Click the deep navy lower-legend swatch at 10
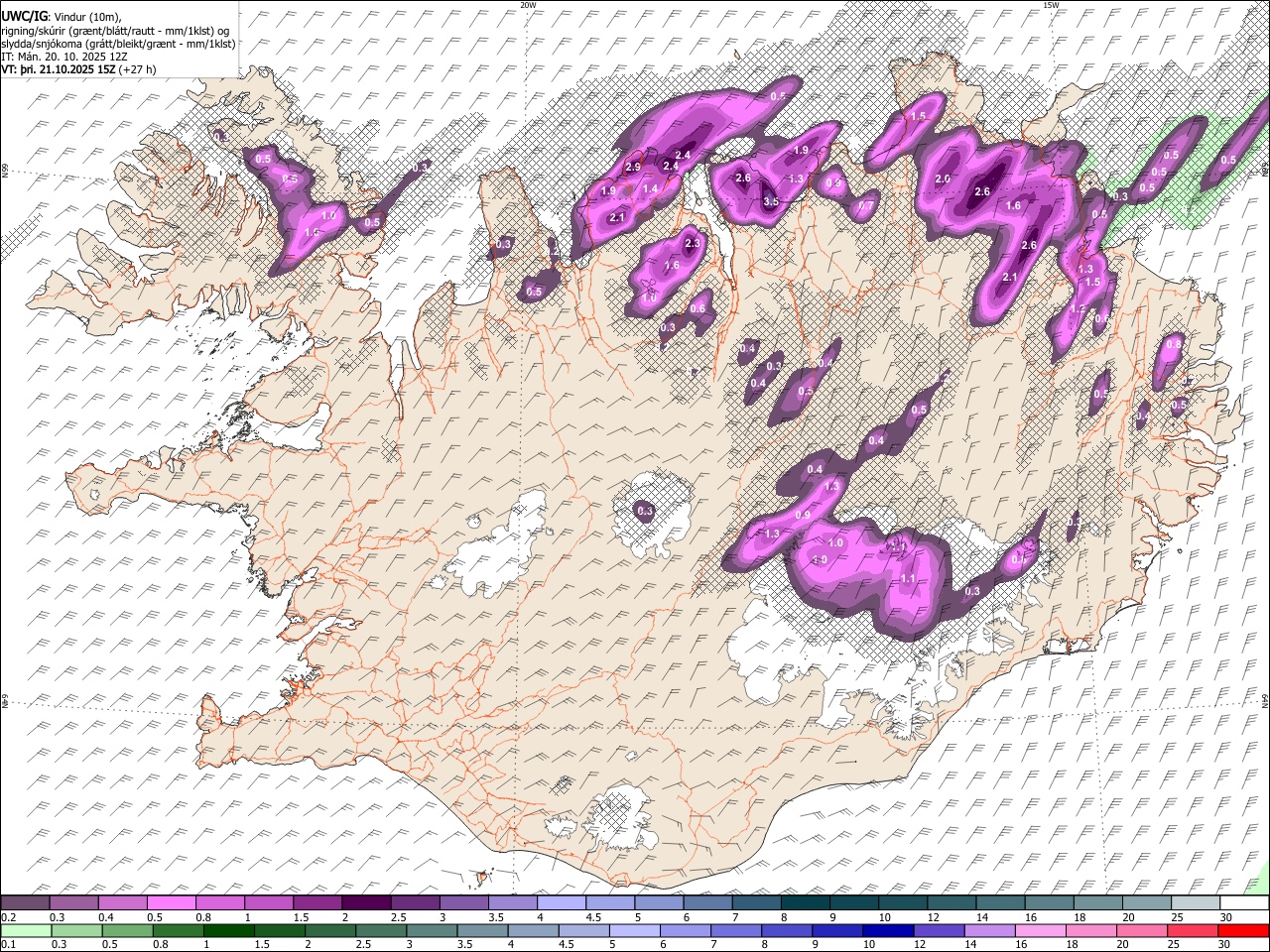 tap(887, 930)
